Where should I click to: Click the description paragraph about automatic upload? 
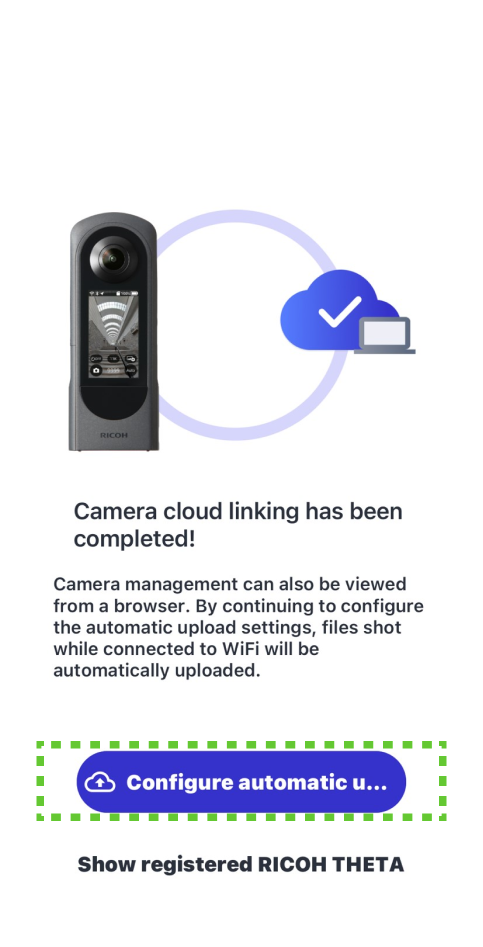238,628
